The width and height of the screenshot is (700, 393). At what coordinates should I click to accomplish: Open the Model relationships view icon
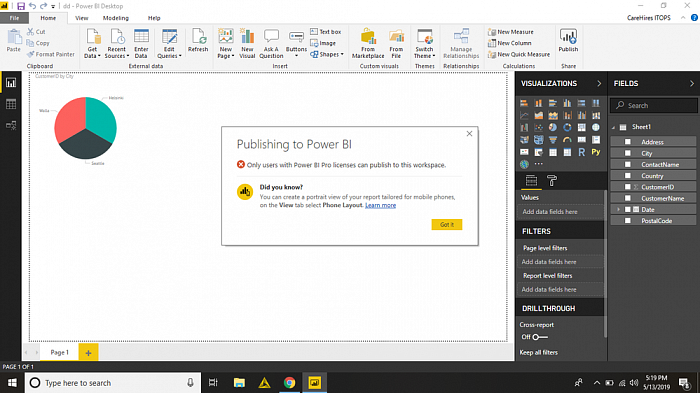tap(11, 125)
